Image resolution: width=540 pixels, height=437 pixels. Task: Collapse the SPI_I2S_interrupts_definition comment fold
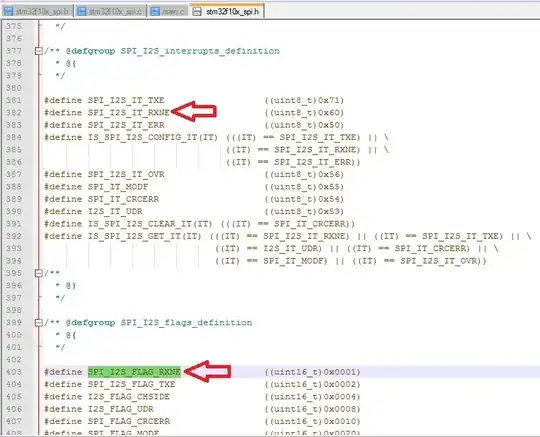coord(39,51)
